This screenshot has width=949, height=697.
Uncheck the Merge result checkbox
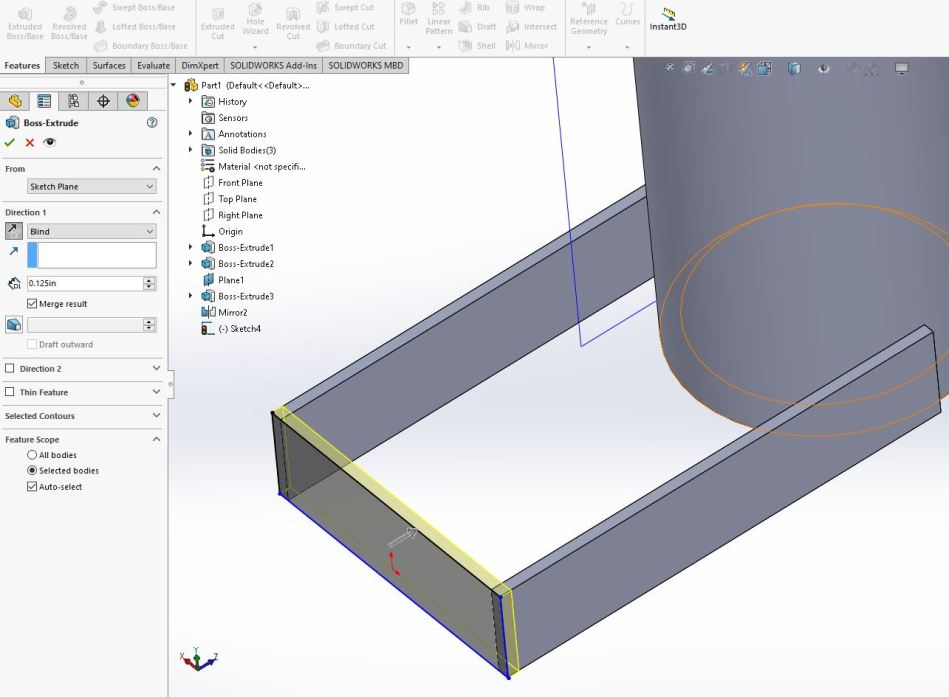(32, 304)
